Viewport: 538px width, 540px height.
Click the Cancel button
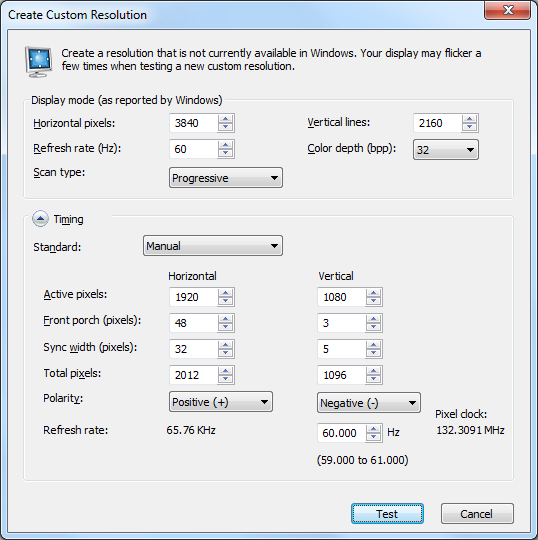[x=477, y=514]
